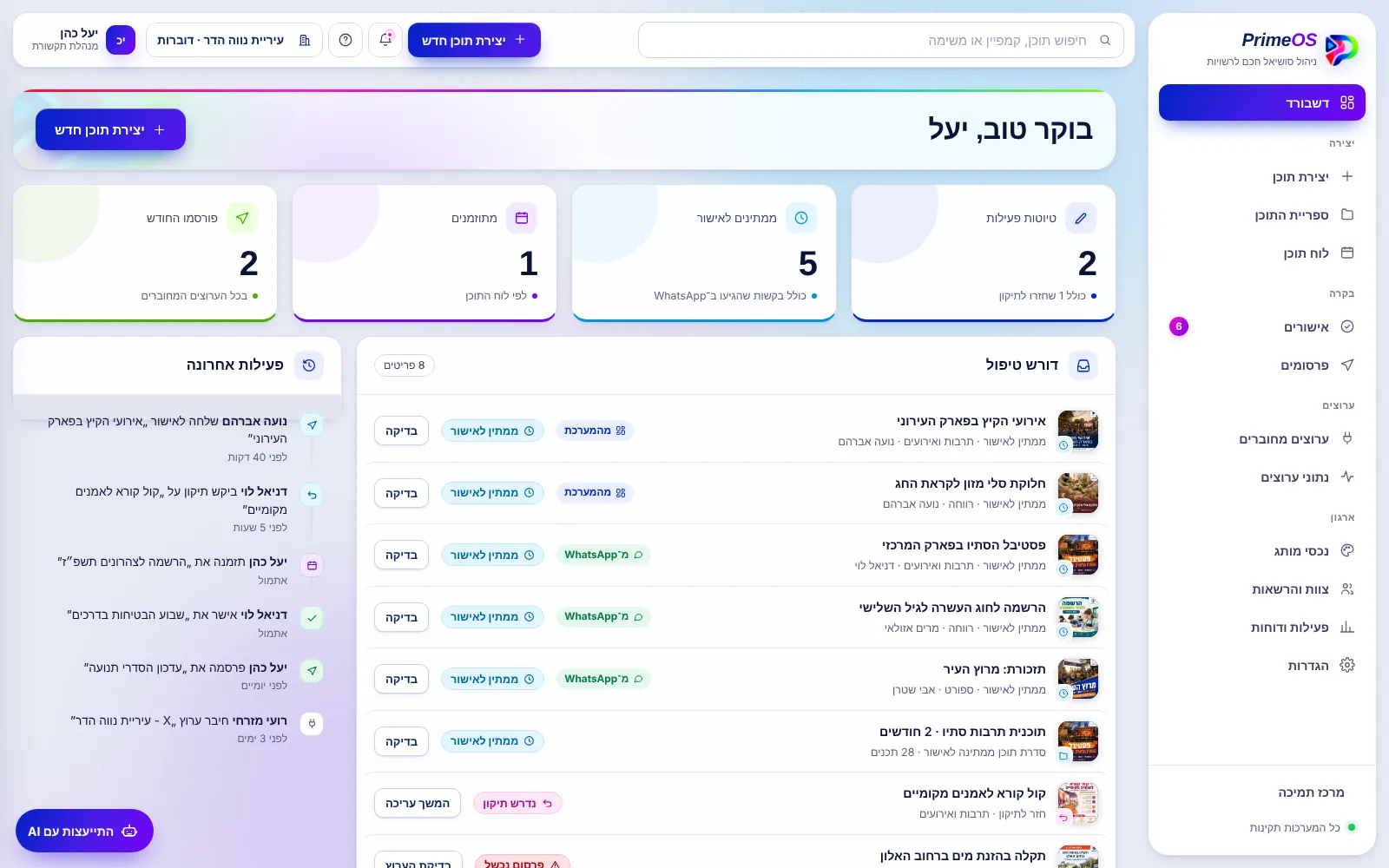Open item תוכנית תרבות סתיו · 2 חודשים

point(736,741)
